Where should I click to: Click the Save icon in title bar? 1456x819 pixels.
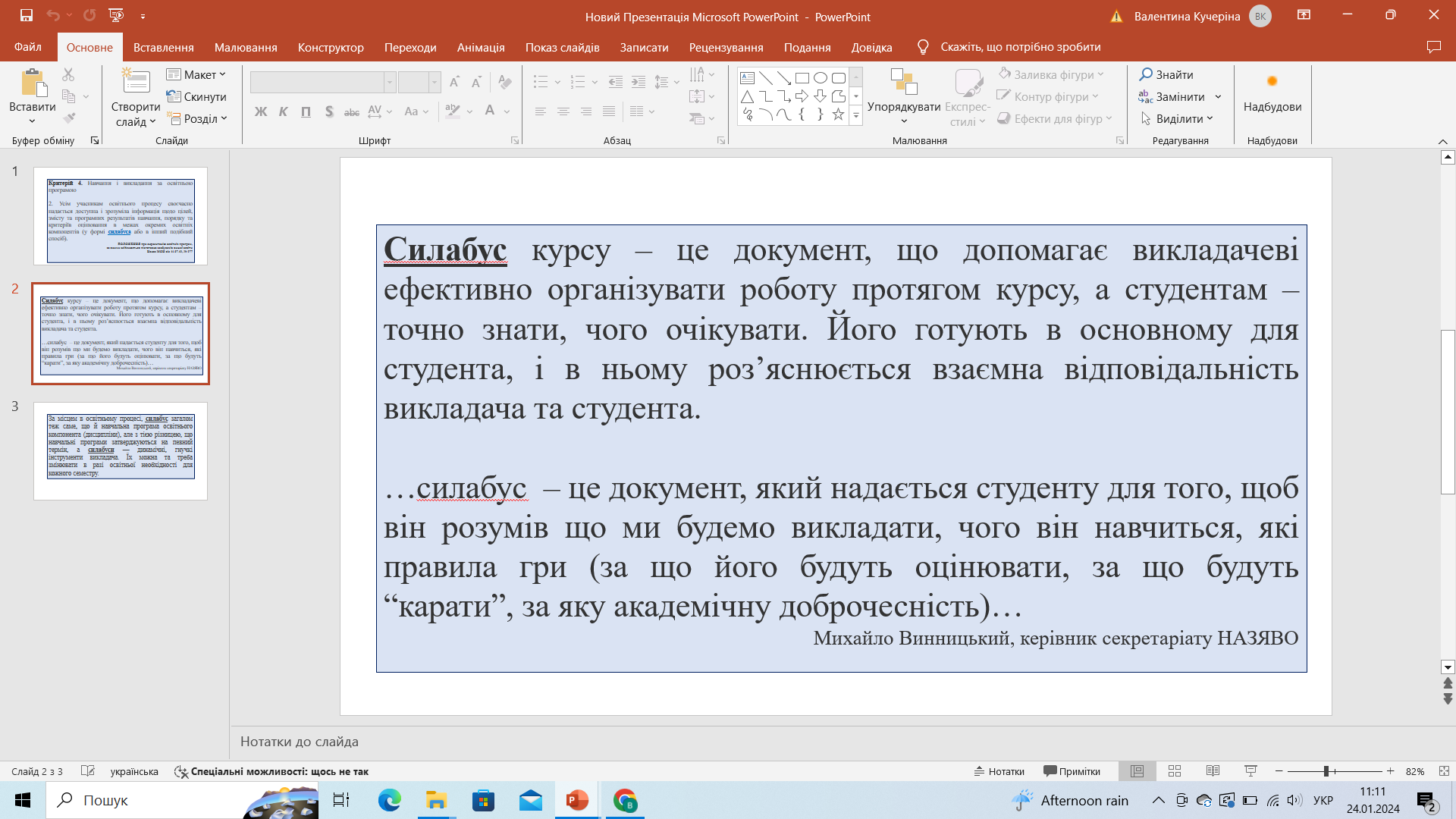pos(27,15)
